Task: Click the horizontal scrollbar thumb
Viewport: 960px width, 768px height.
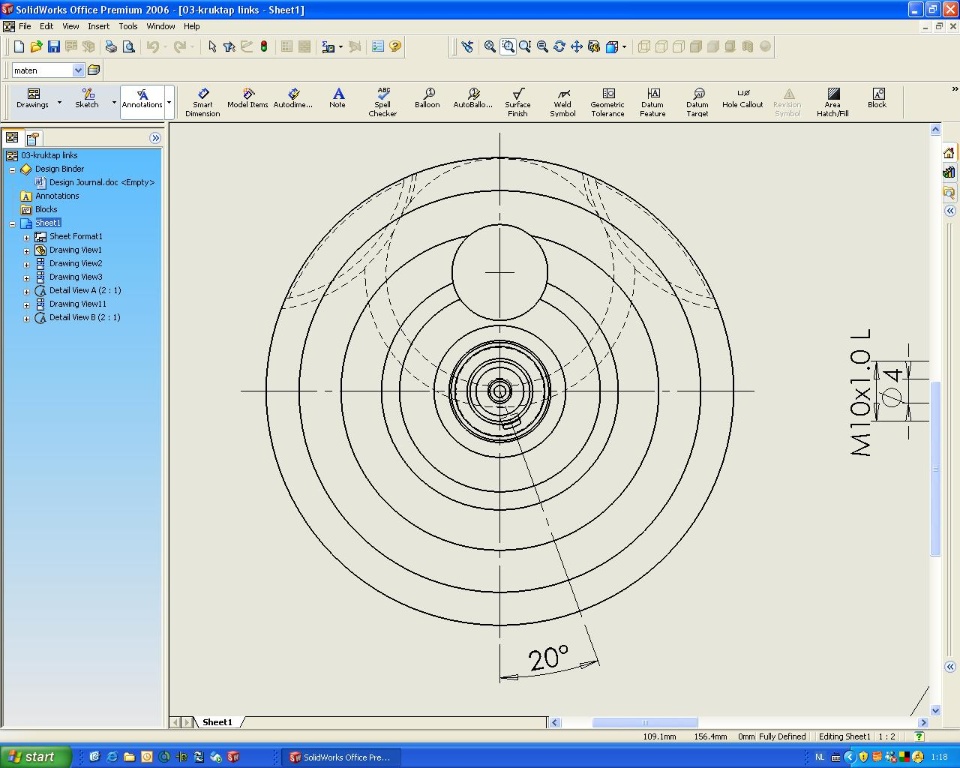Action: [x=645, y=722]
